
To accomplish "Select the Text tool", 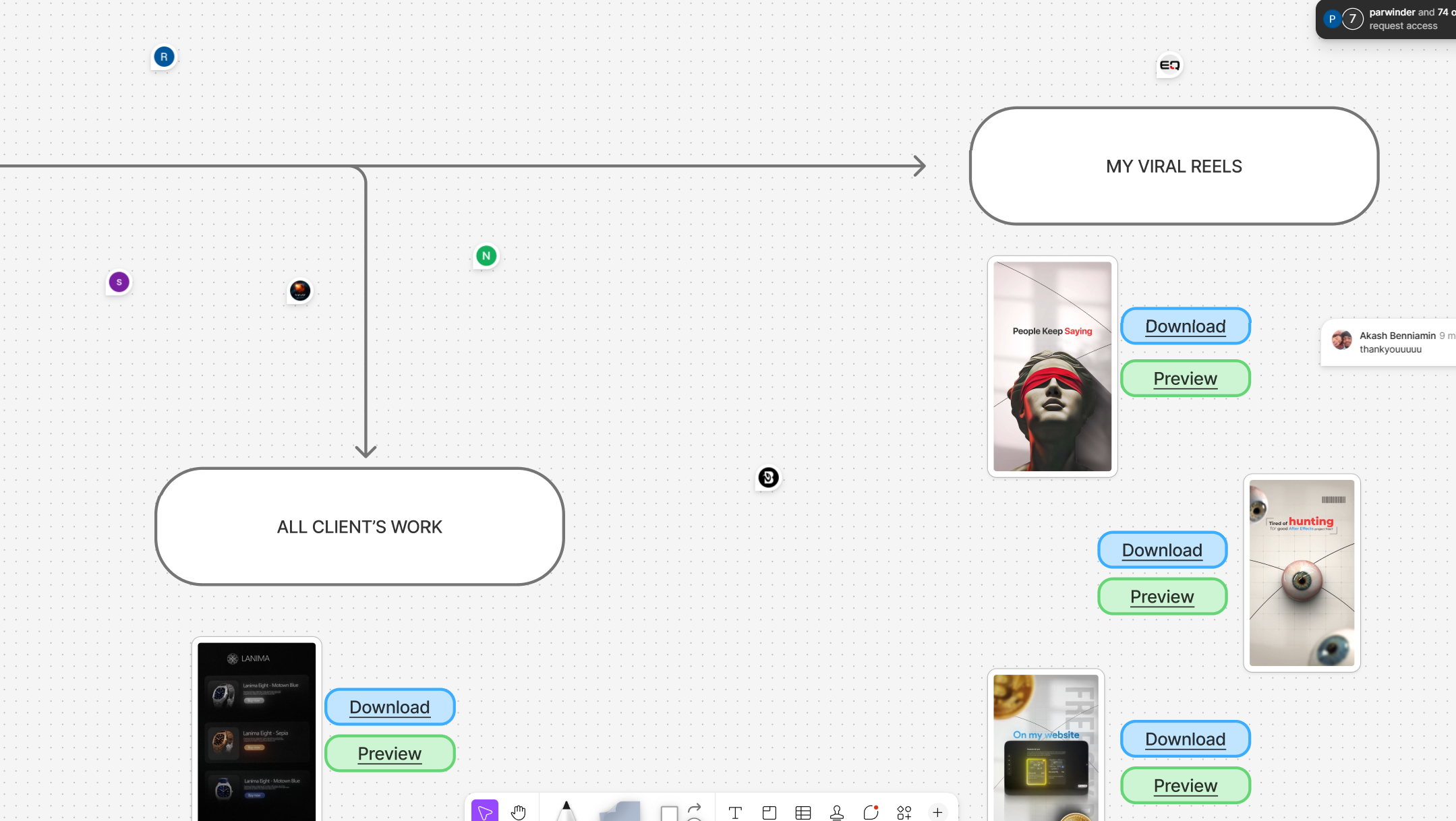I will (735, 812).
